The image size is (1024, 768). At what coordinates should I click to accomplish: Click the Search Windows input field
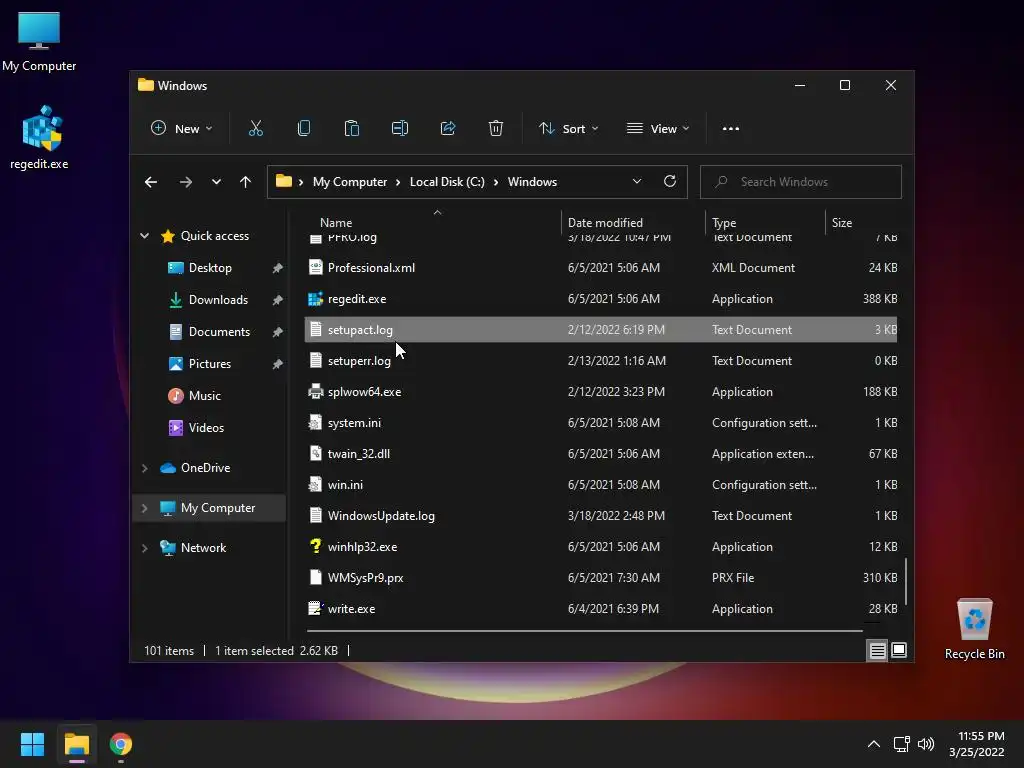click(x=801, y=182)
